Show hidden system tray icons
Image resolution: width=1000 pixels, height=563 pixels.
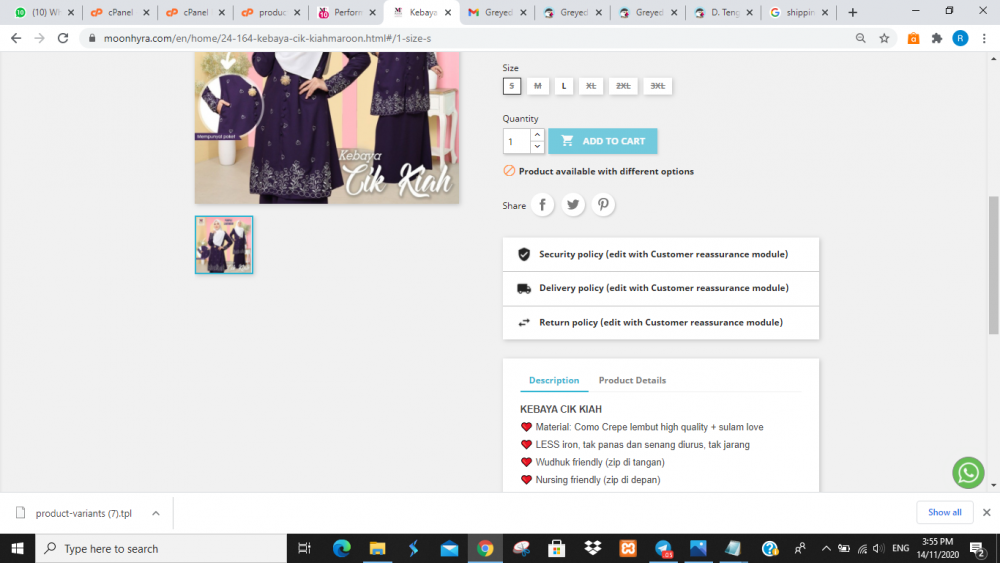point(826,548)
